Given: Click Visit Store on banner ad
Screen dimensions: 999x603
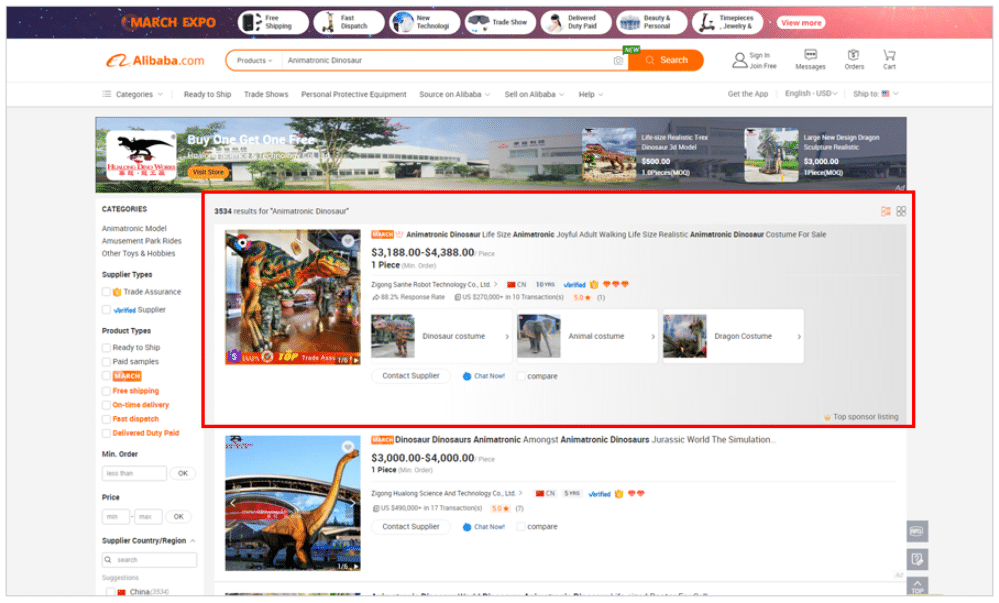Looking at the screenshot, I should tap(208, 172).
